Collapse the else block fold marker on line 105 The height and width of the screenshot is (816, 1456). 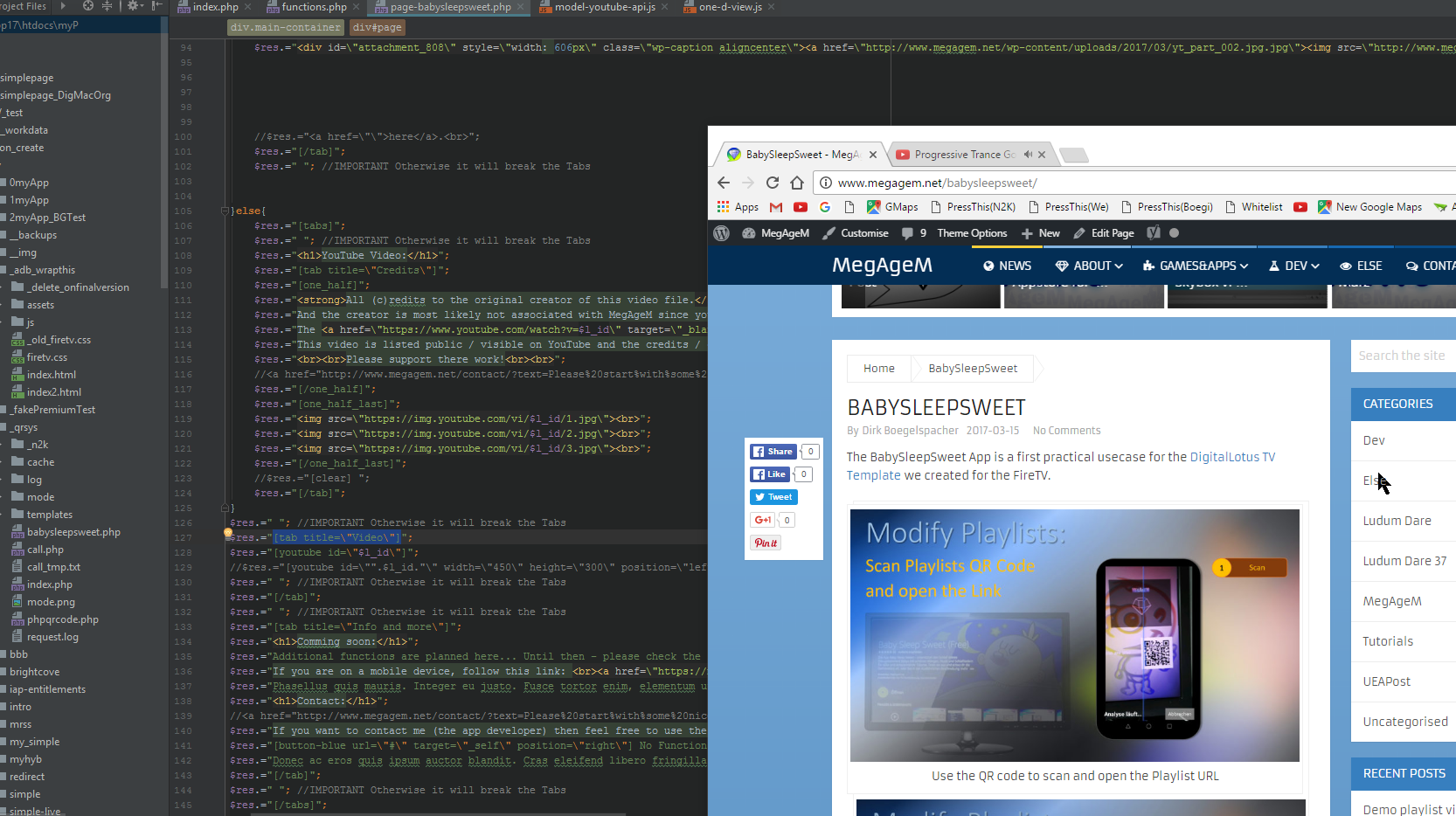pyautogui.click(x=225, y=211)
